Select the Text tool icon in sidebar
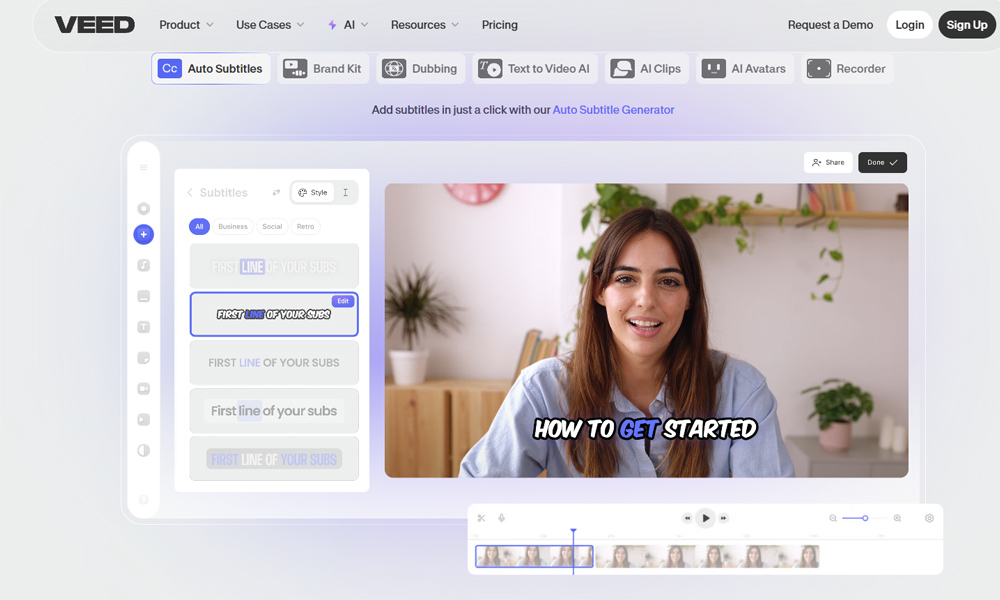This screenshot has width=1000, height=600. click(143, 327)
